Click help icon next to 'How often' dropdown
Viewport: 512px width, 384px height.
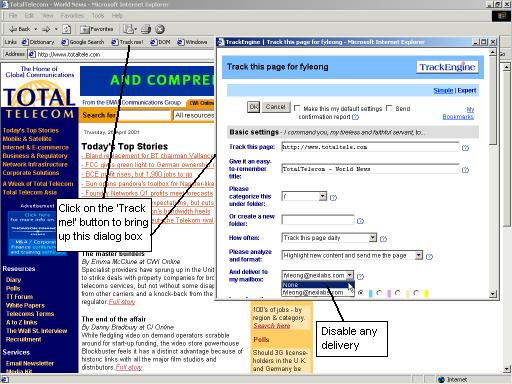point(383,238)
